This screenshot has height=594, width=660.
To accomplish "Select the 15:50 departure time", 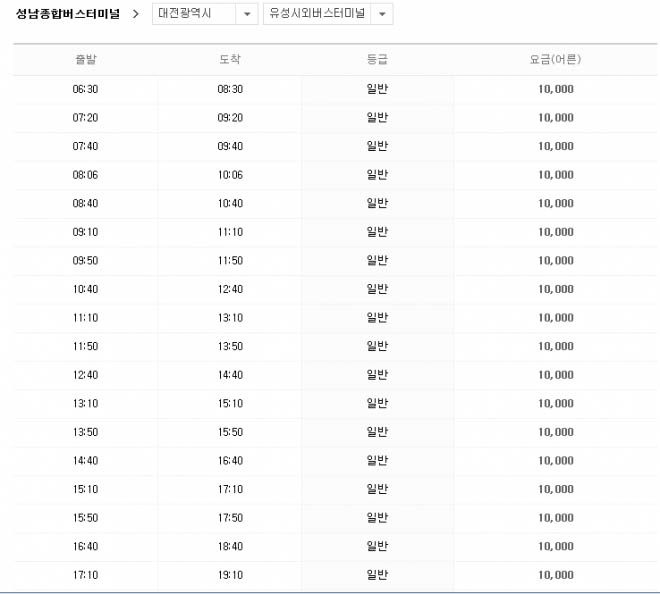I will pos(85,518).
